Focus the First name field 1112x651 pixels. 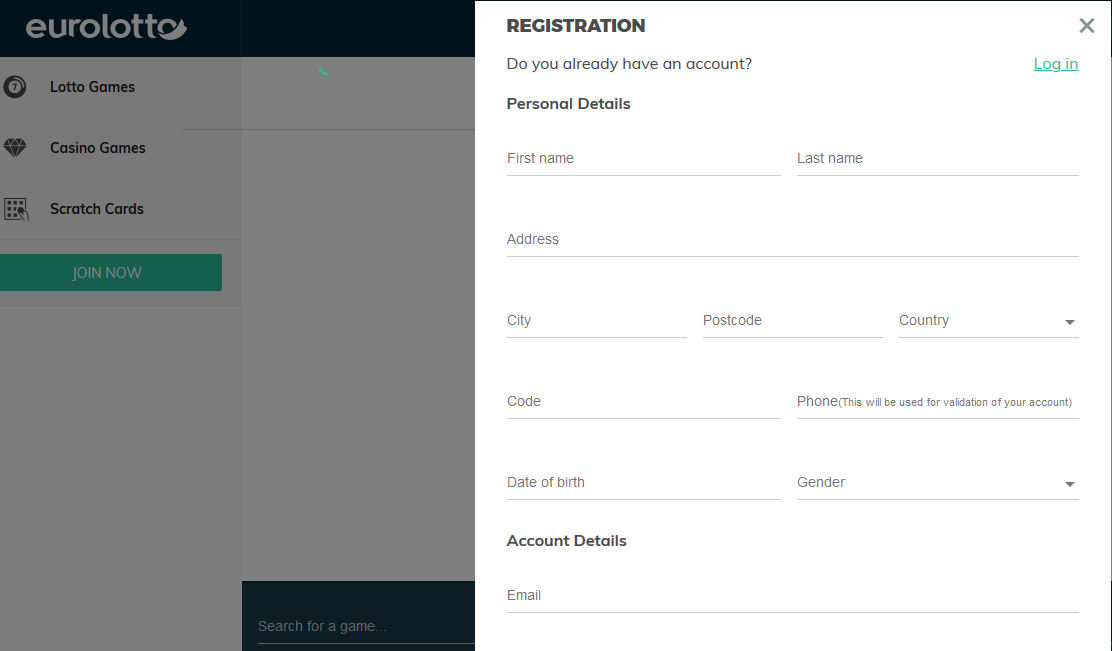point(643,159)
